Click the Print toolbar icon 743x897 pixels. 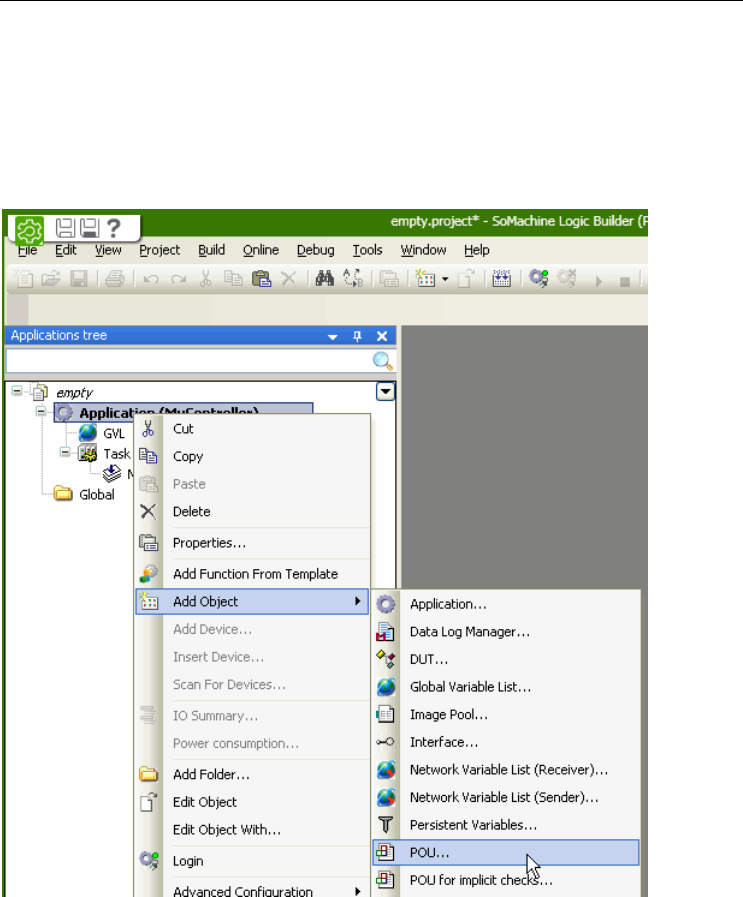115,279
